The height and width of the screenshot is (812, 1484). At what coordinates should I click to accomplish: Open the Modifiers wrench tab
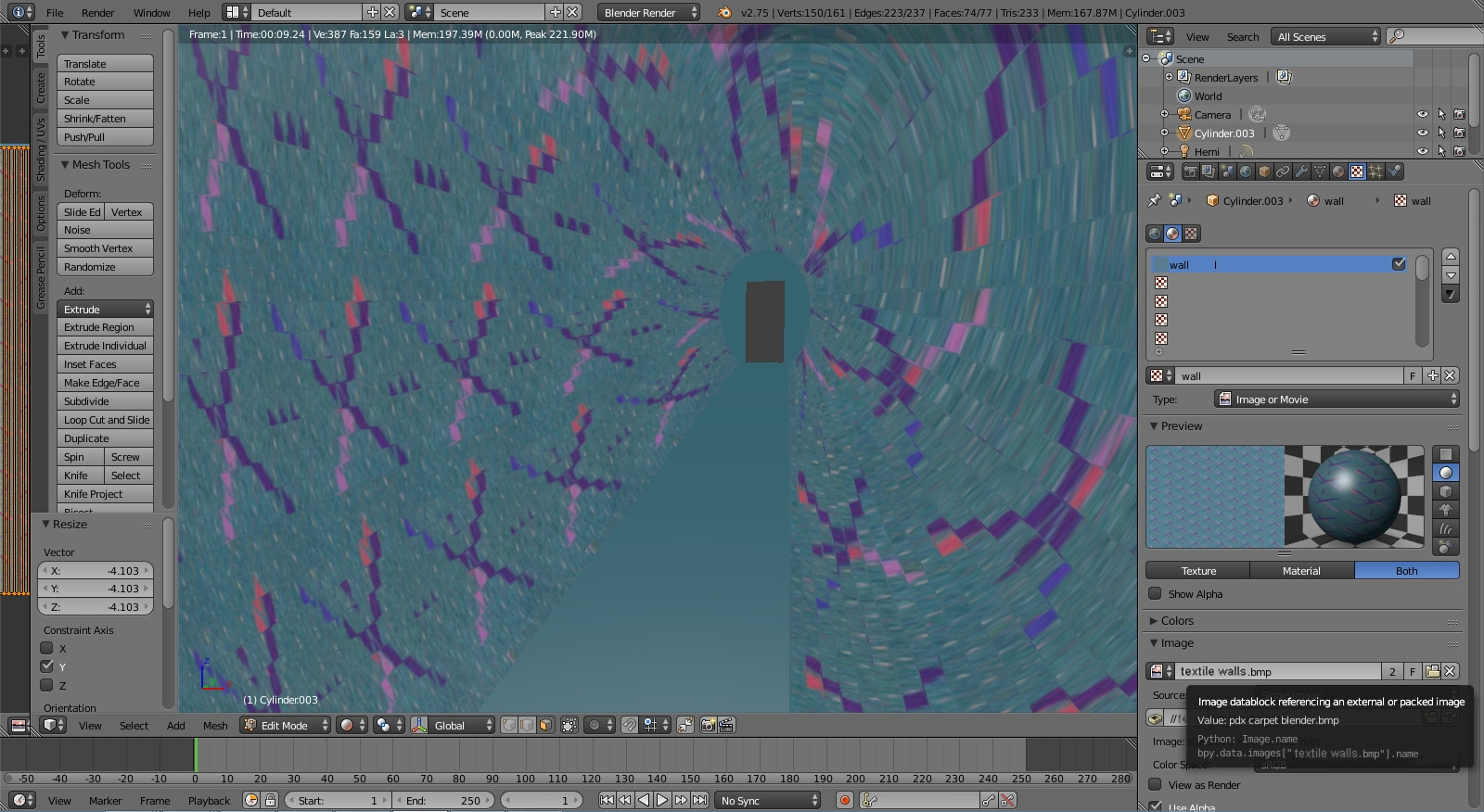click(x=1301, y=171)
